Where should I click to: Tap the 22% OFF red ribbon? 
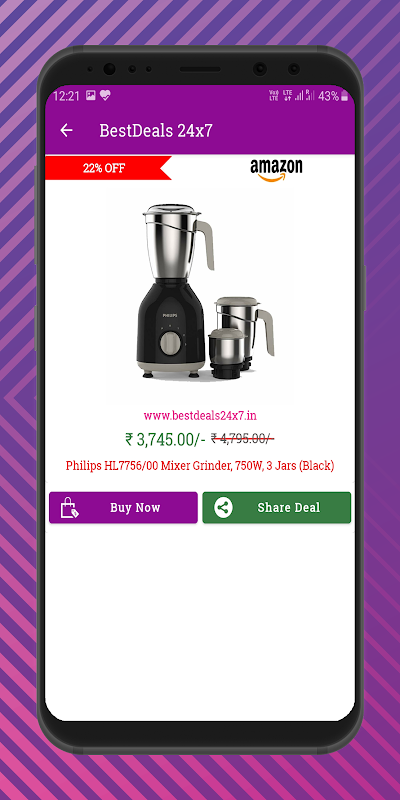click(108, 168)
